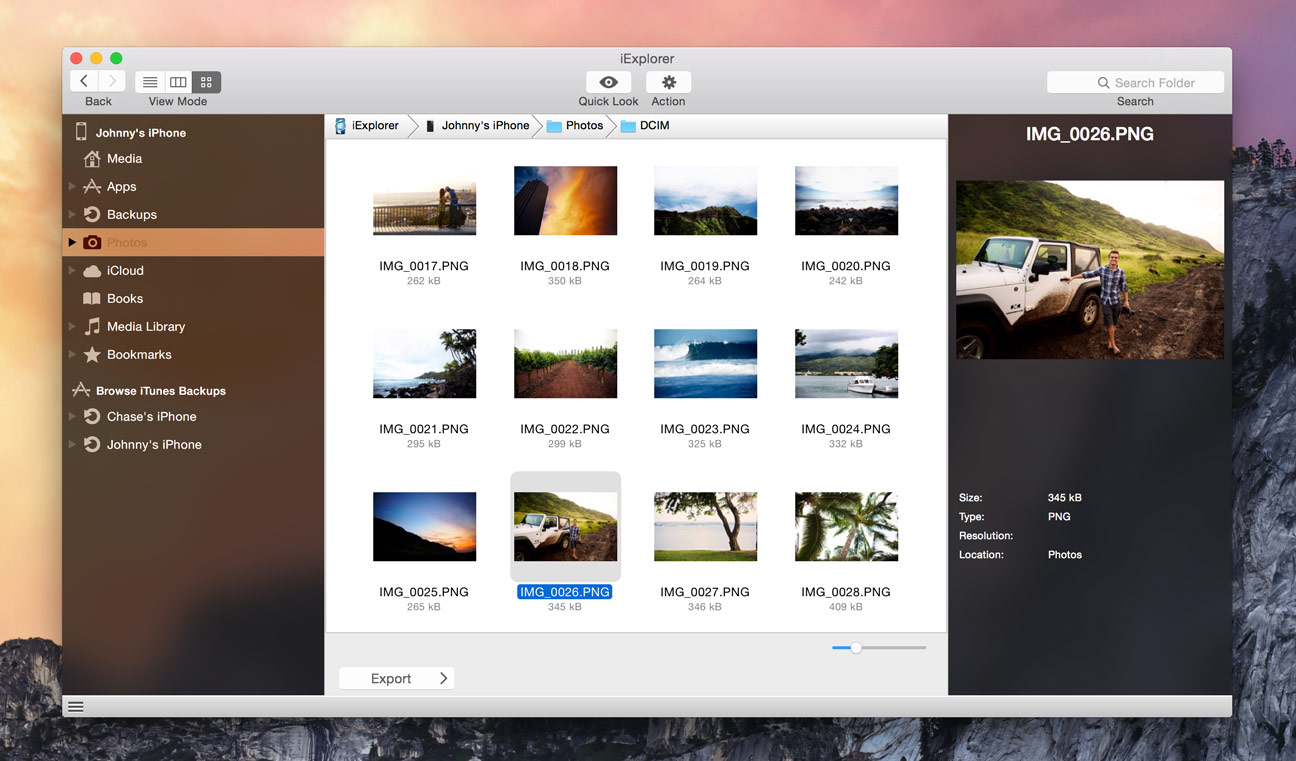Go back with the left arrow button
Screen dimensions: 1296x761
pos(84,82)
